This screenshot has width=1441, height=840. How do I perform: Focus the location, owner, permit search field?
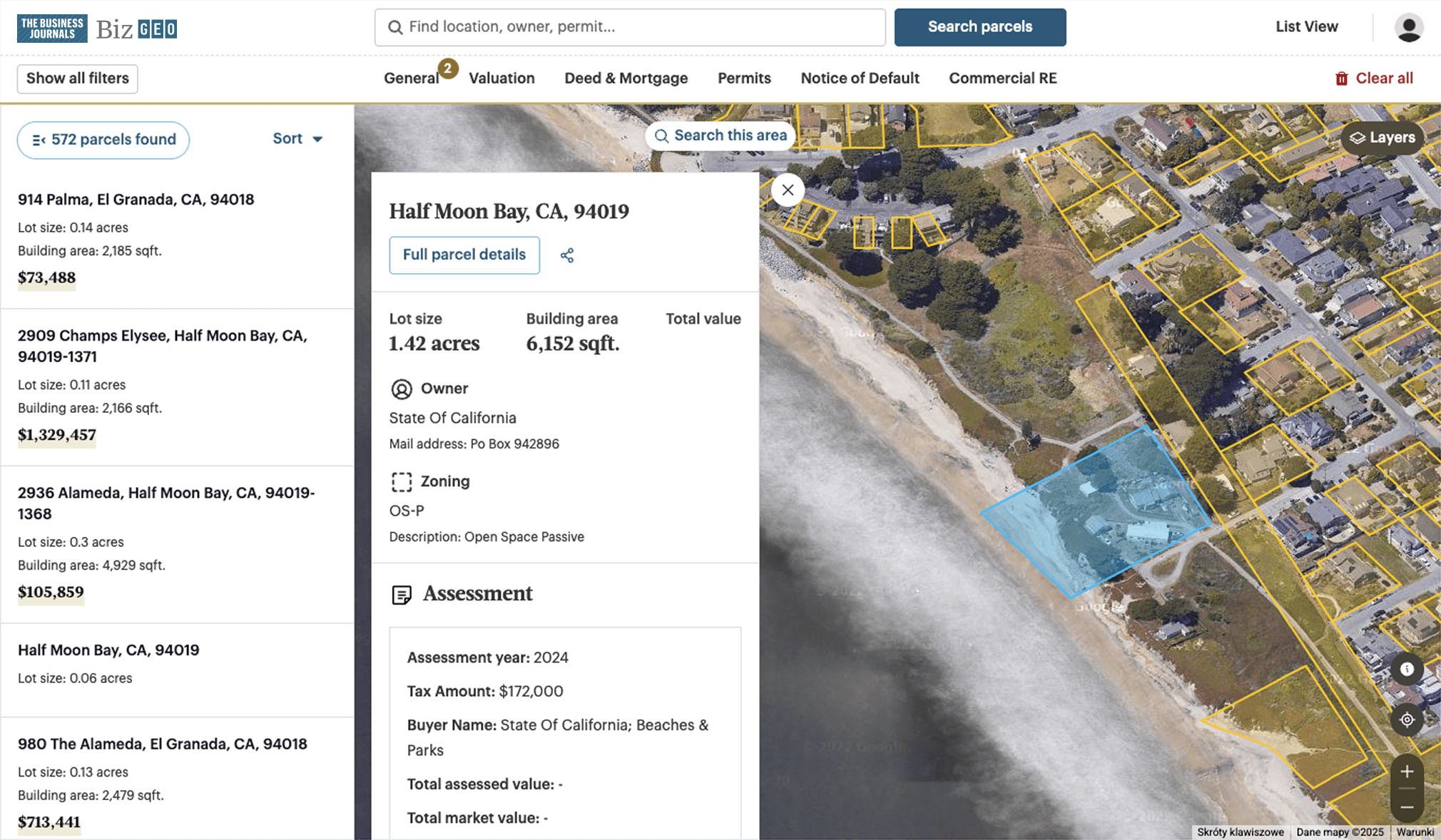[630, 27]
